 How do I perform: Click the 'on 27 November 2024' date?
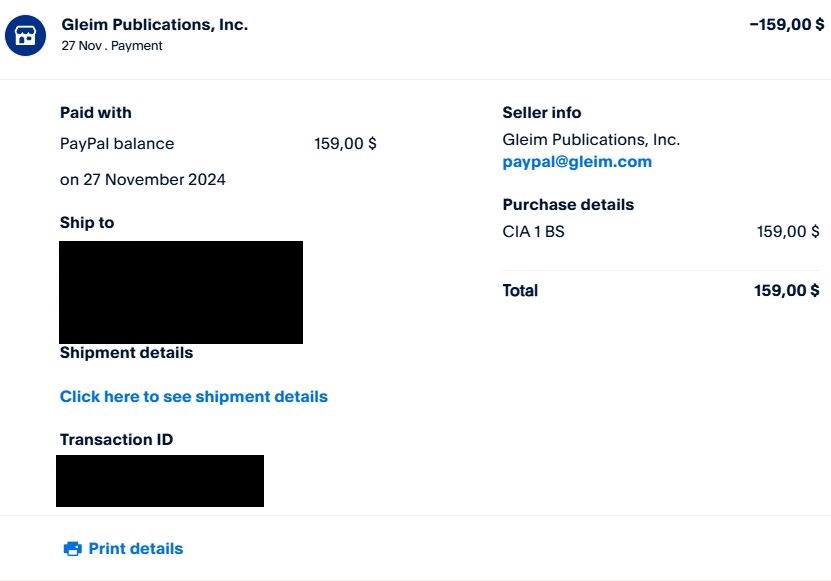point(143,180)
